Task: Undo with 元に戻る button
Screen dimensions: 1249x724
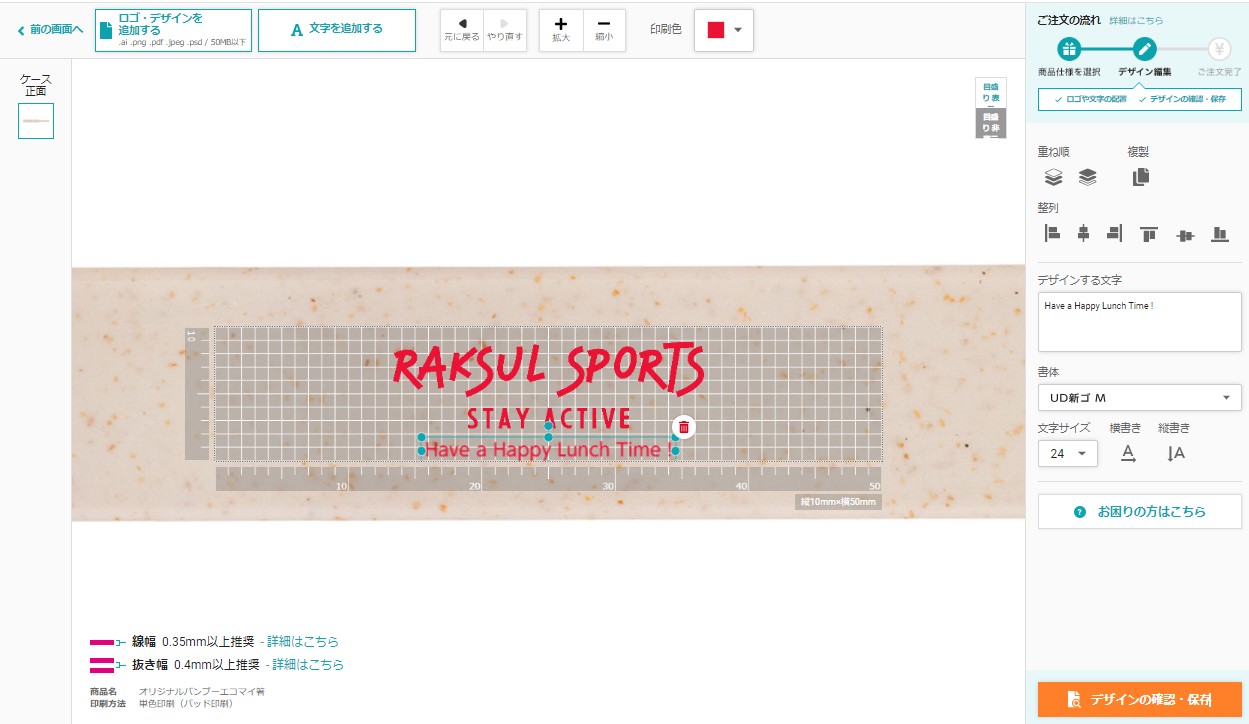Action: (x=462, y=30)
